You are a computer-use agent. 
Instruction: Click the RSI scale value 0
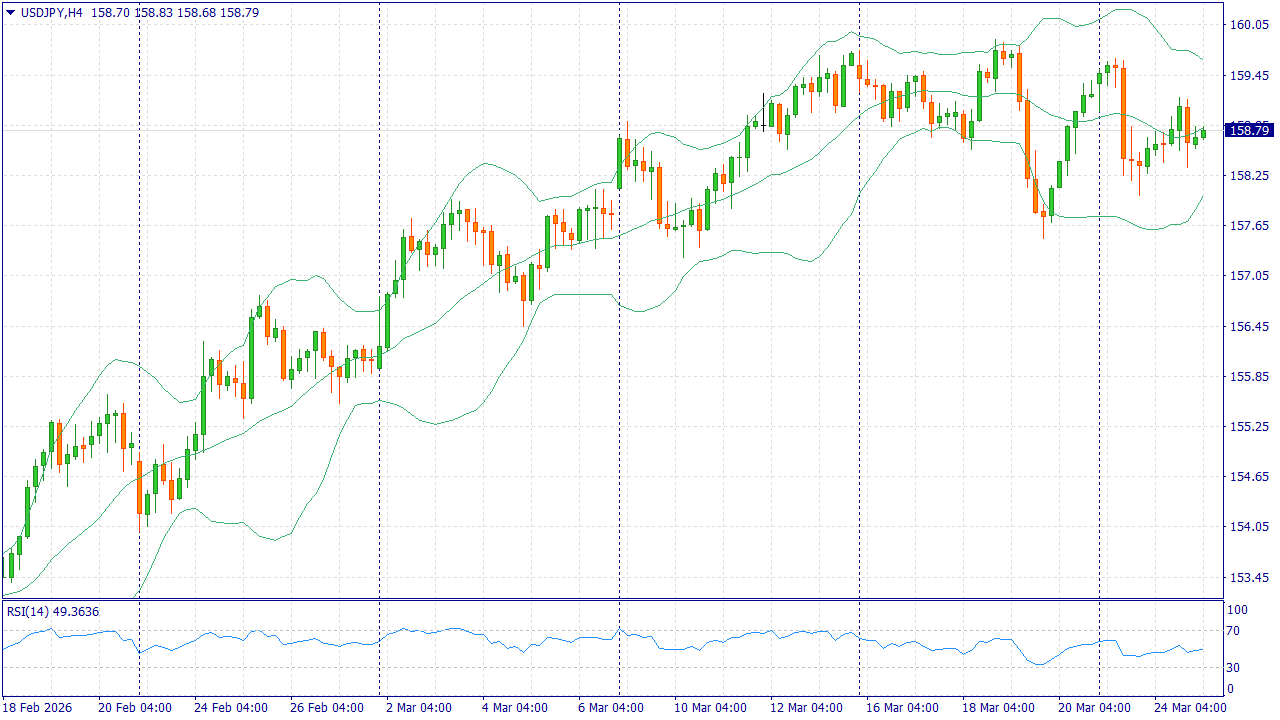[x=1231, y=689]
